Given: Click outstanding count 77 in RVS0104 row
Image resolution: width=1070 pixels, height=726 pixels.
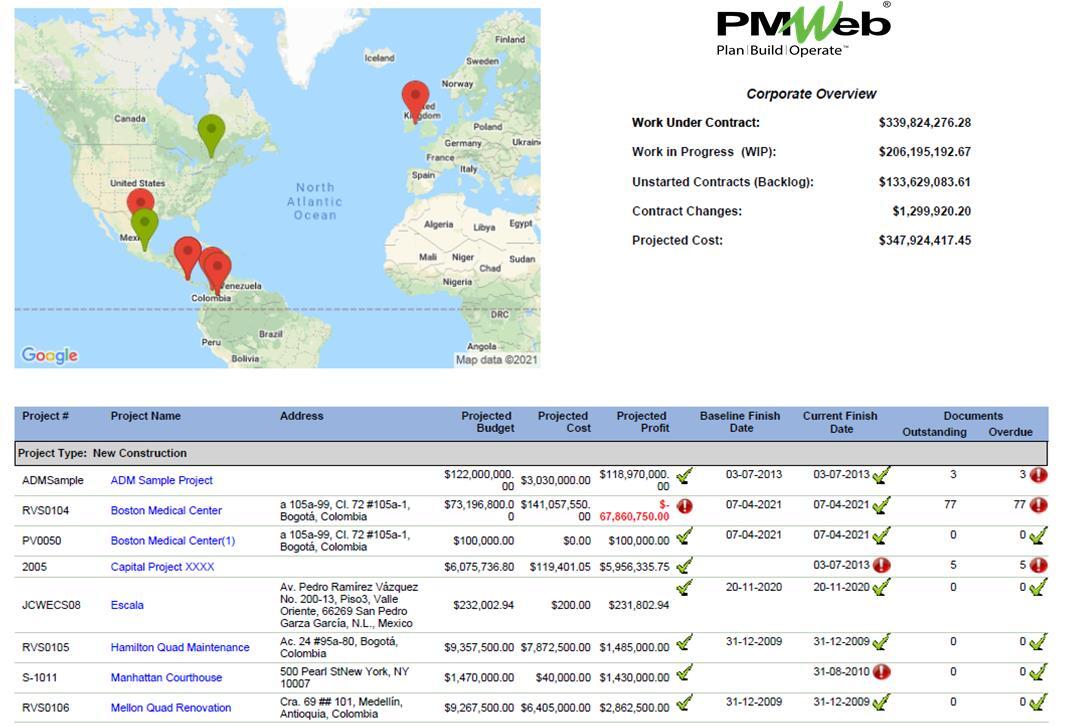Looking at the screenshot, I should tap(950, 504).
